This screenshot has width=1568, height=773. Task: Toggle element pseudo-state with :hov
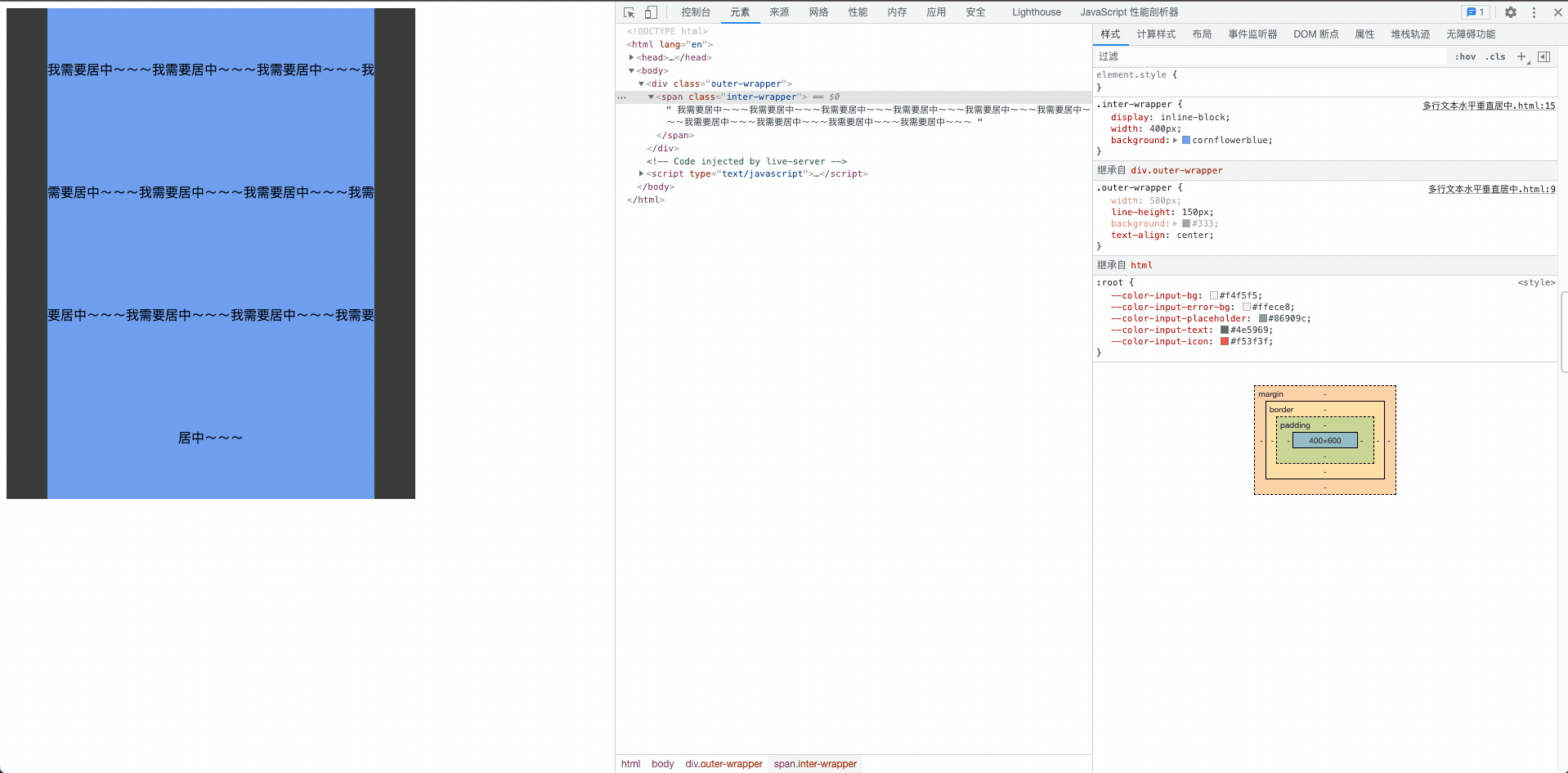pyautogui.click(x=1465, y=56)
